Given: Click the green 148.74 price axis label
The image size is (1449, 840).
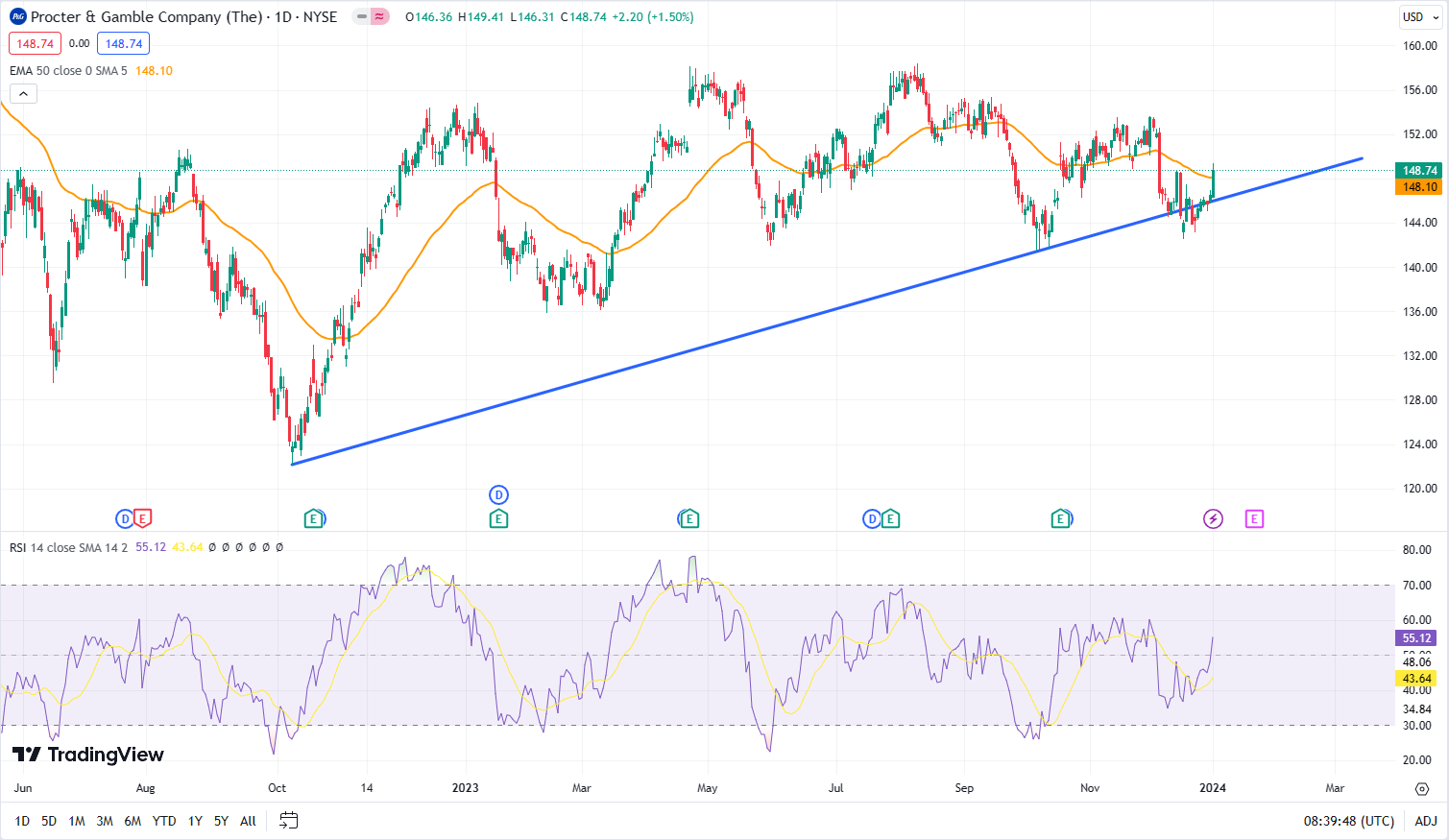Looking at the screenshot, I should pos(1418,171).
